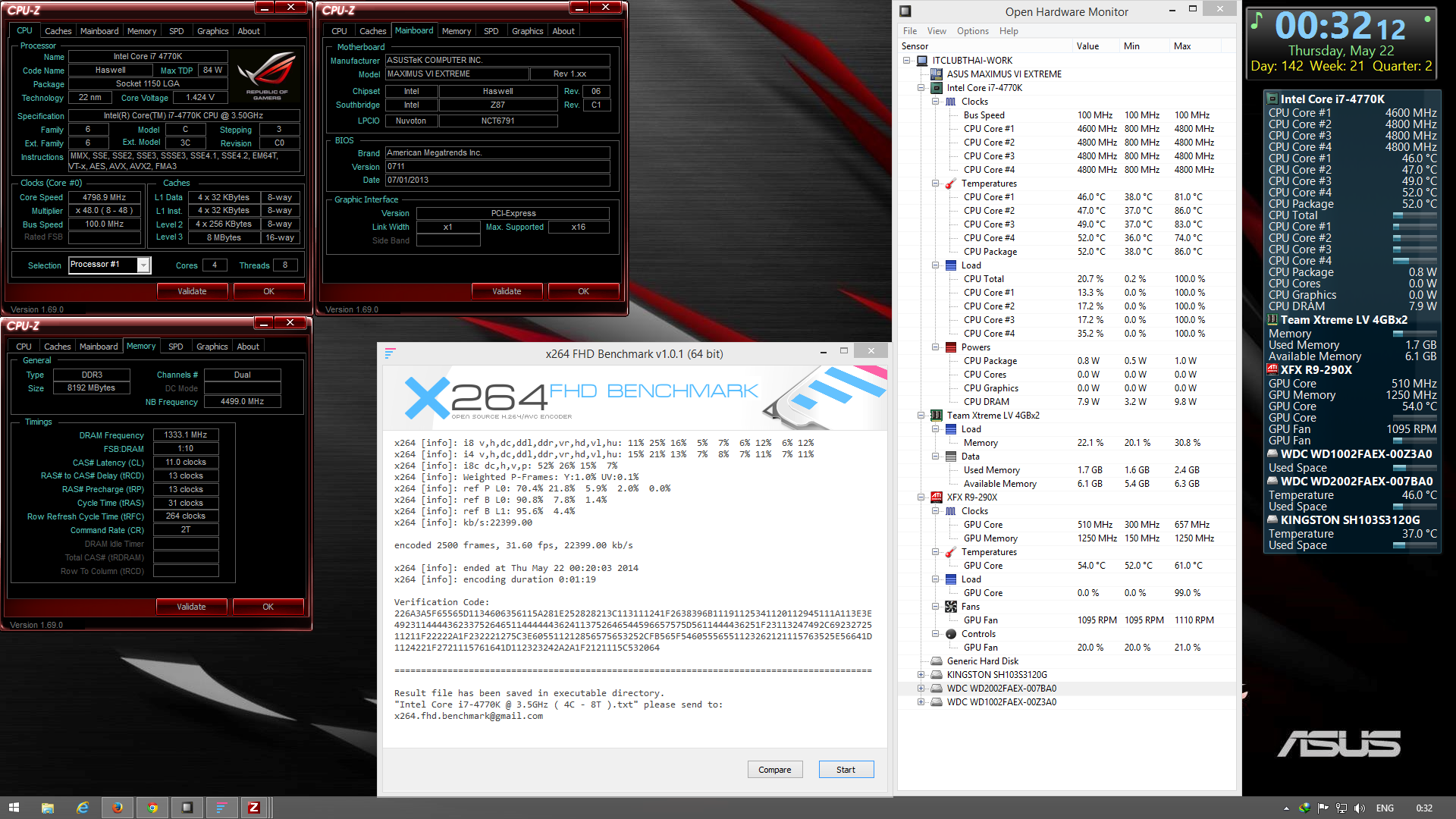Expand the KINGSTON SH103S3120G drive node
The height and width of the screenshot is (819, 1456).
(921, 675)
